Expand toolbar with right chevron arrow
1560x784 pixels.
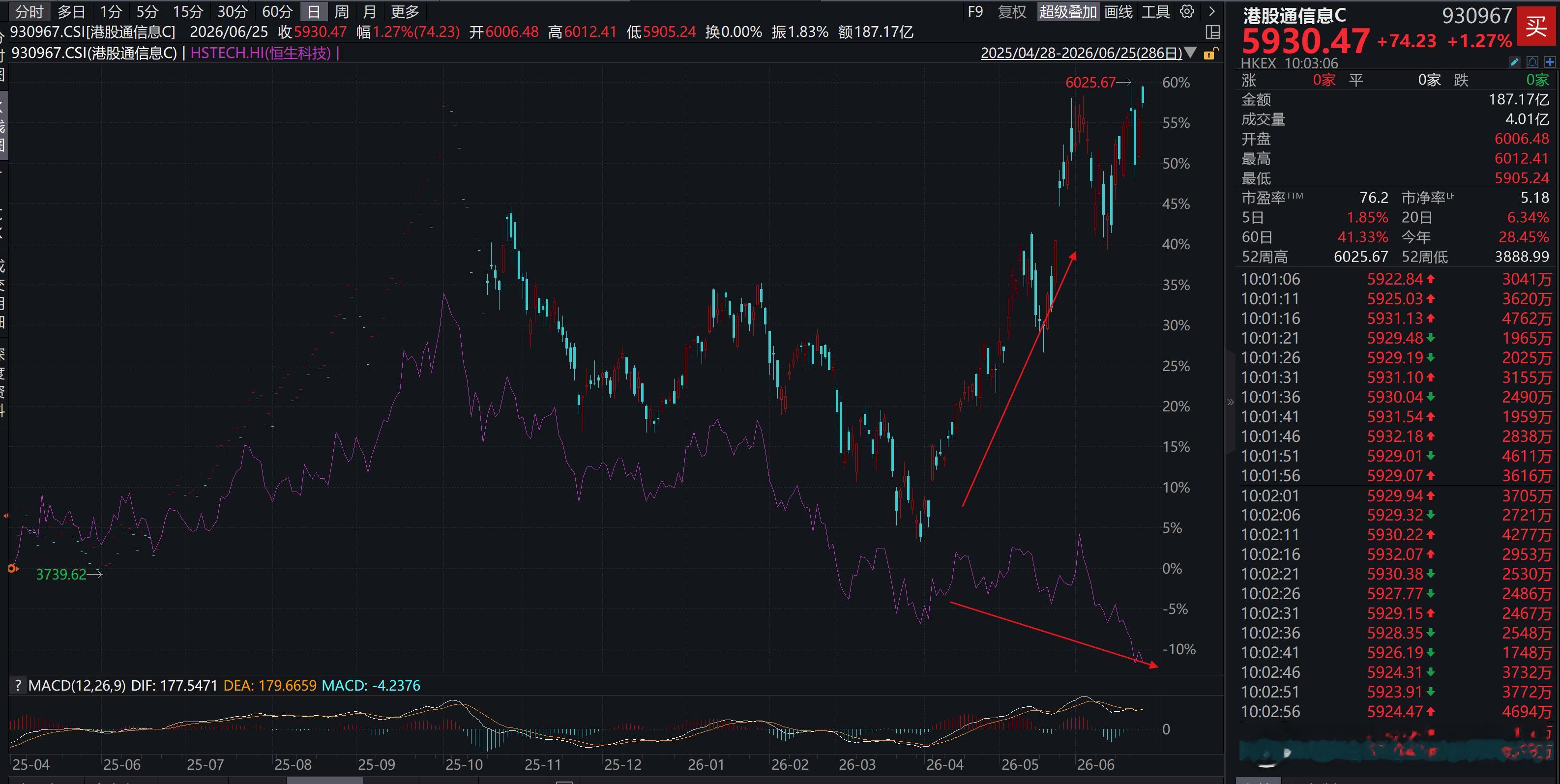coord(1211,11)
